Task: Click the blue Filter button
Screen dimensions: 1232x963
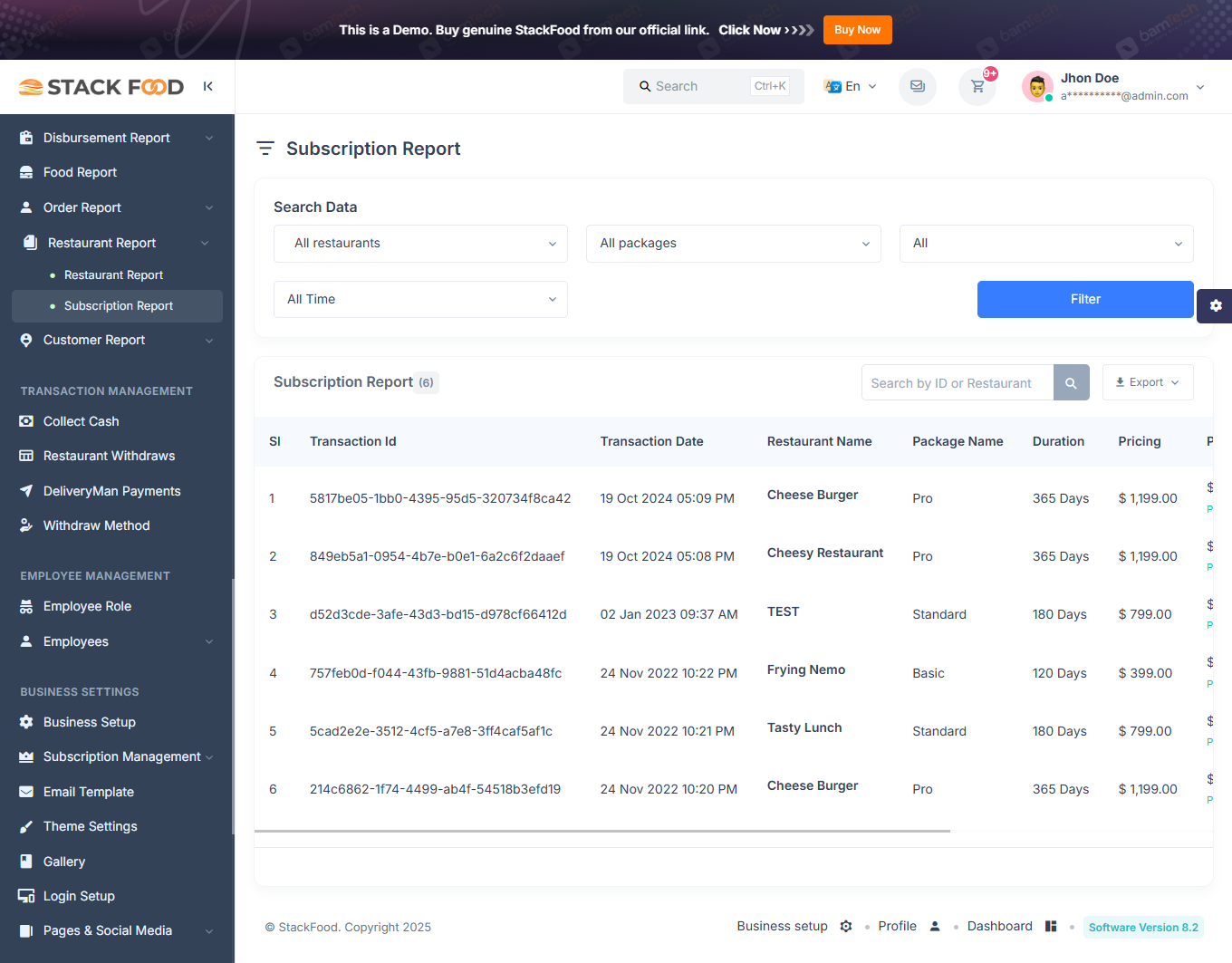Action: pos(1085,299)
